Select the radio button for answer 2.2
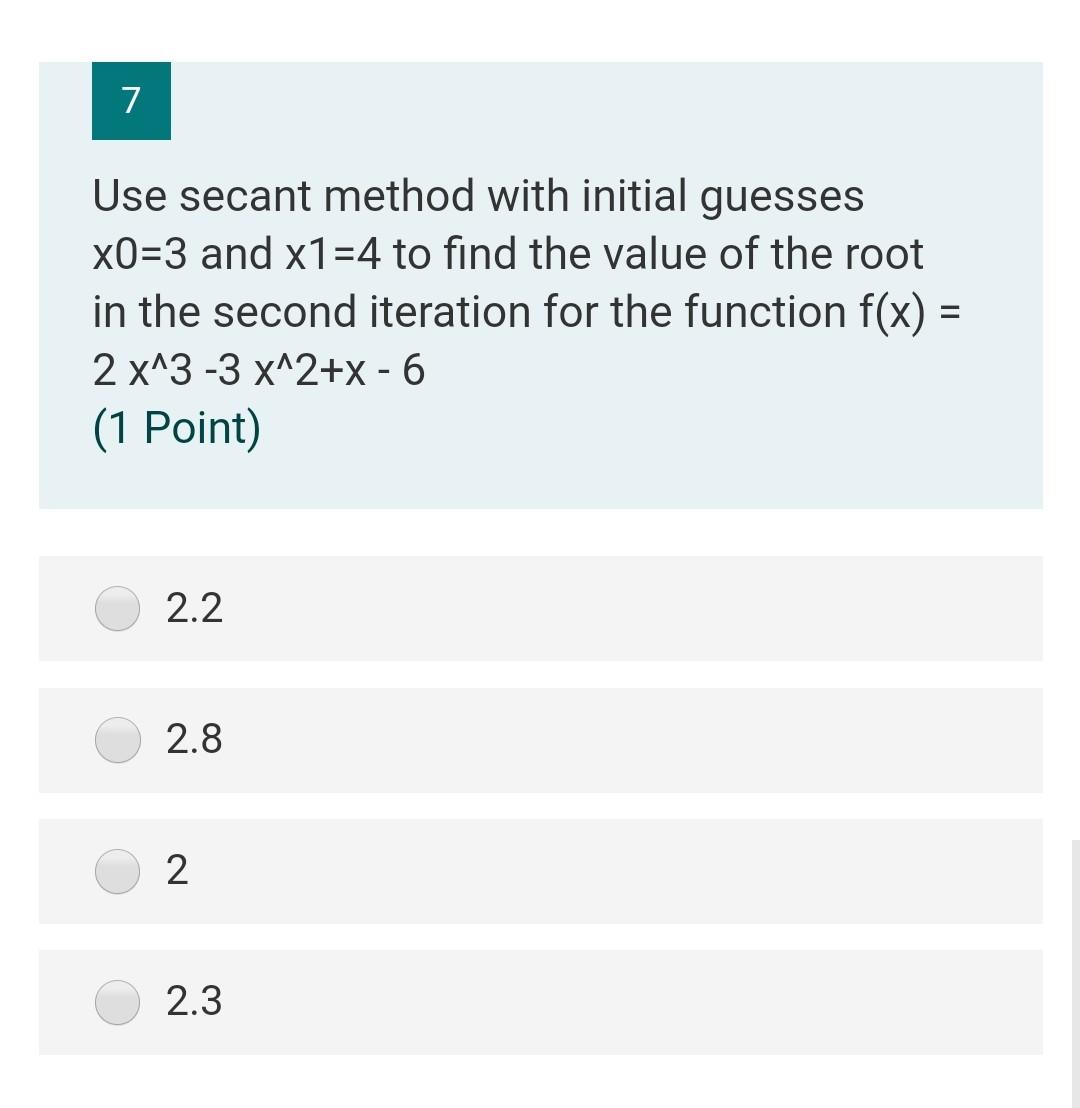The width and height of the screenshot is (1080, 1108). click(x=117, y=609)
